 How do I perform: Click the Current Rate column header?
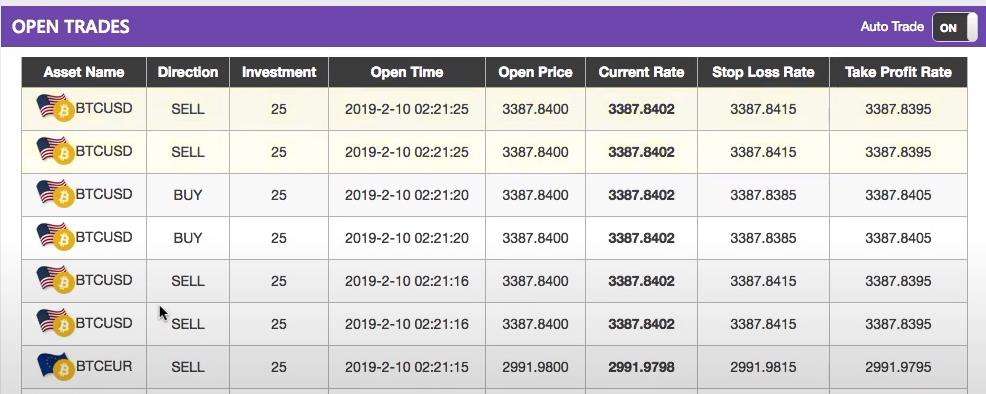pos(641,72)
